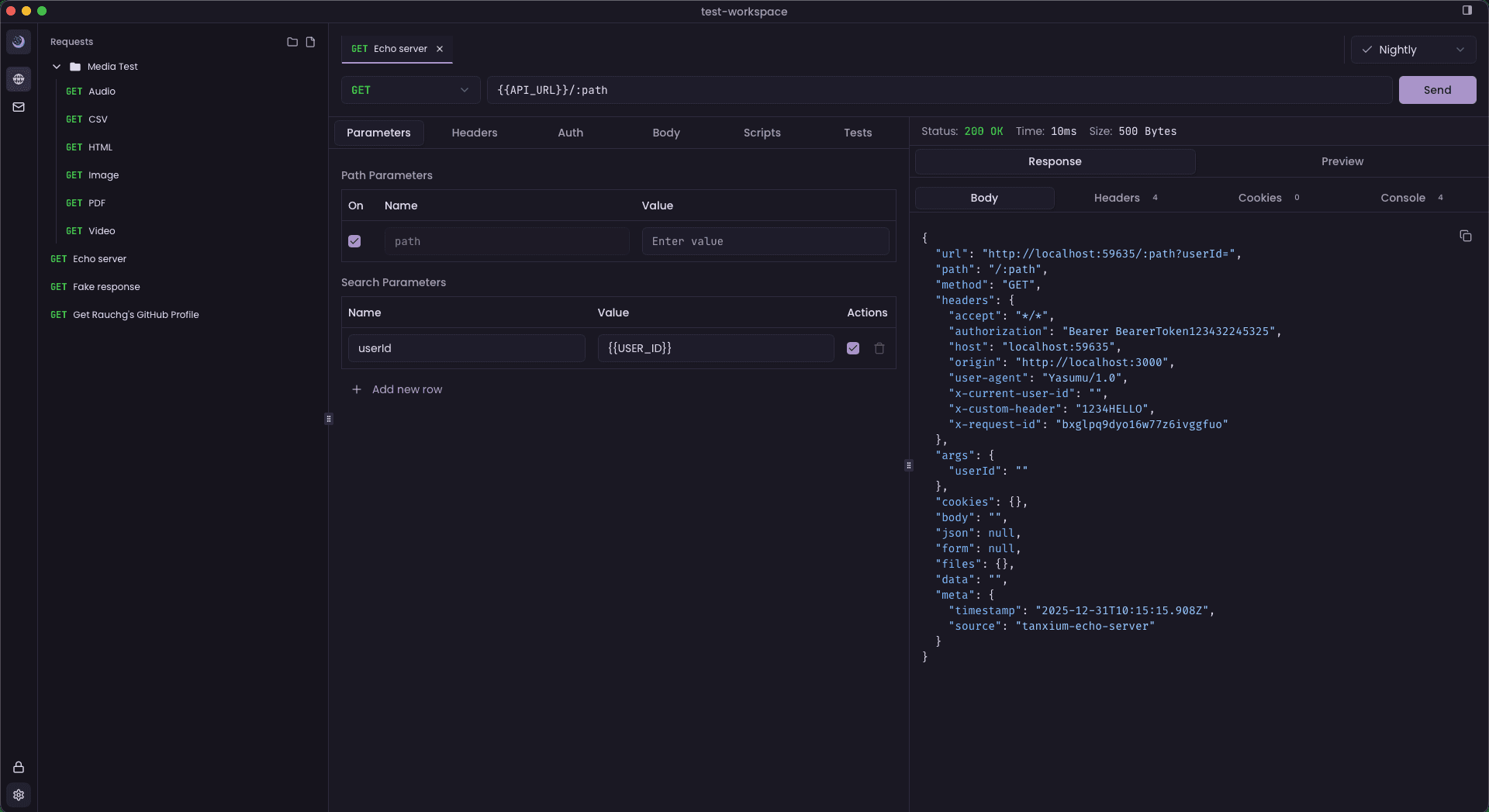Open settings via the gear icon
Viewport: 1489px width, 812px height.
[19, 795]
